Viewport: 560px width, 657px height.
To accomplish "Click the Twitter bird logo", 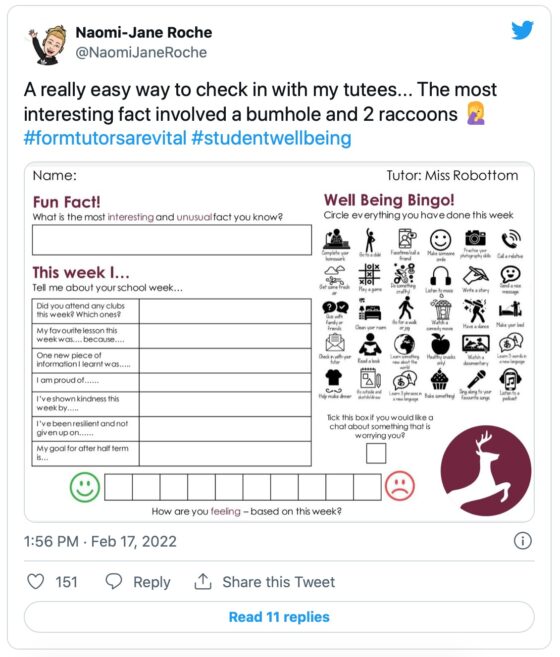I will click(x=522, y=30).
